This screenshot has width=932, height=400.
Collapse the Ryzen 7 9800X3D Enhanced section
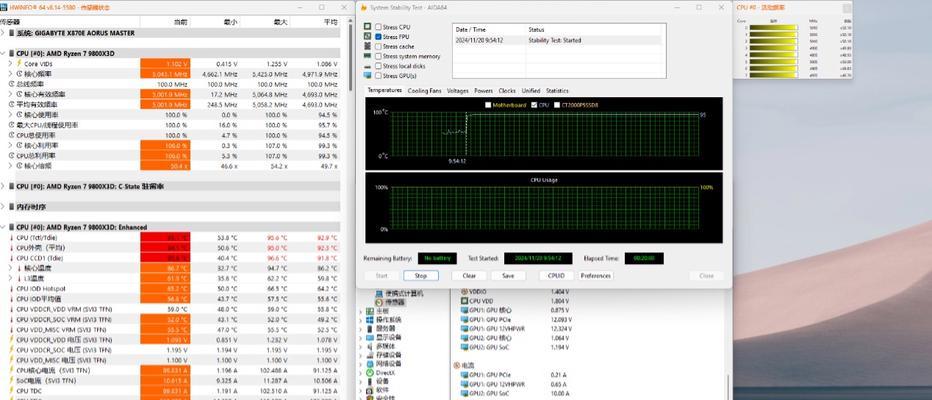[x=3, y=227]
